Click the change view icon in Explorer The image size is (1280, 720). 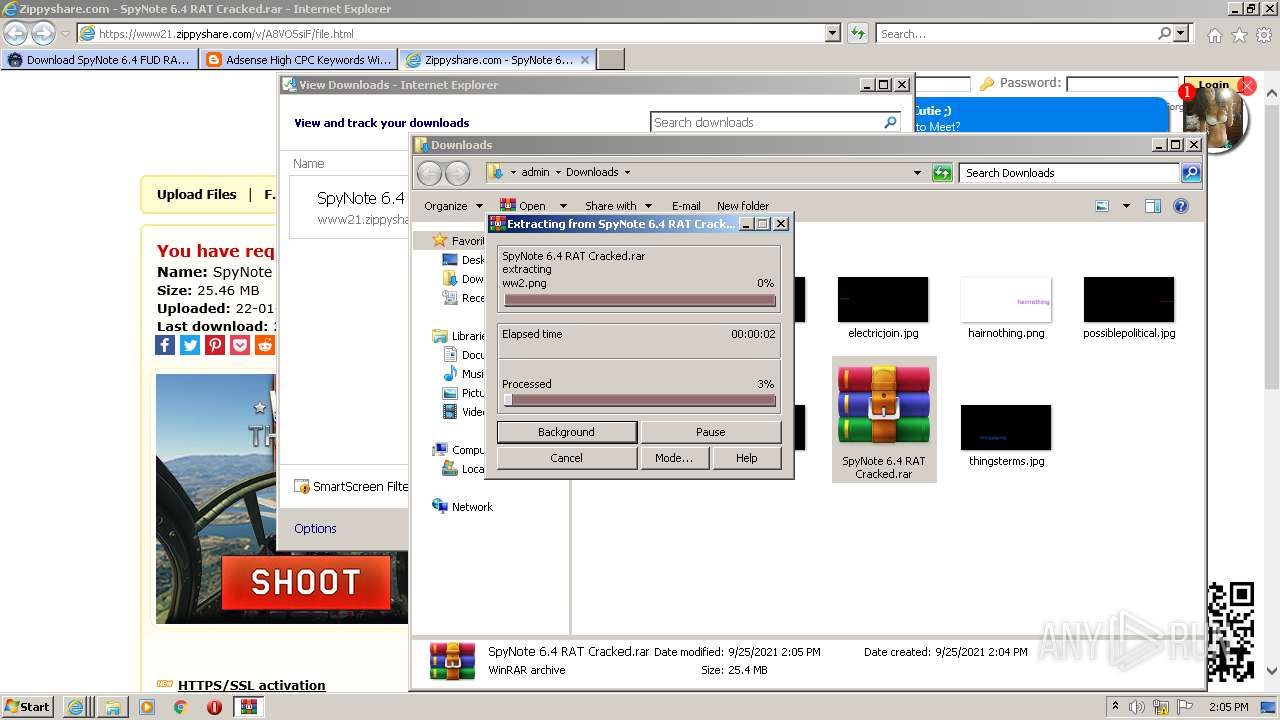[1102, 206]
